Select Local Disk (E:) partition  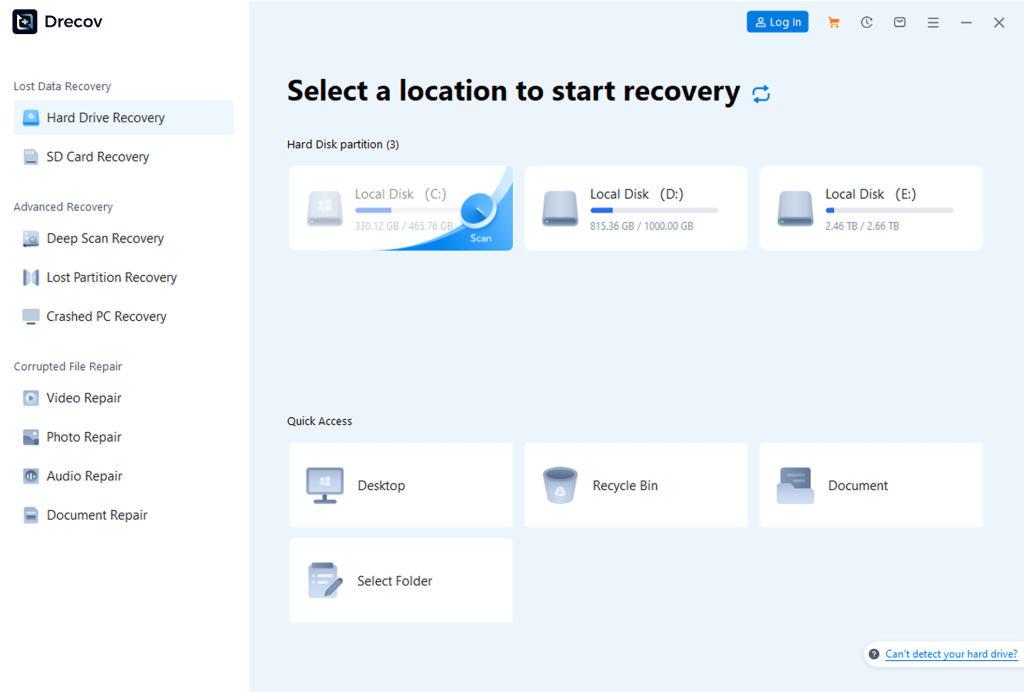coord(871,208)
